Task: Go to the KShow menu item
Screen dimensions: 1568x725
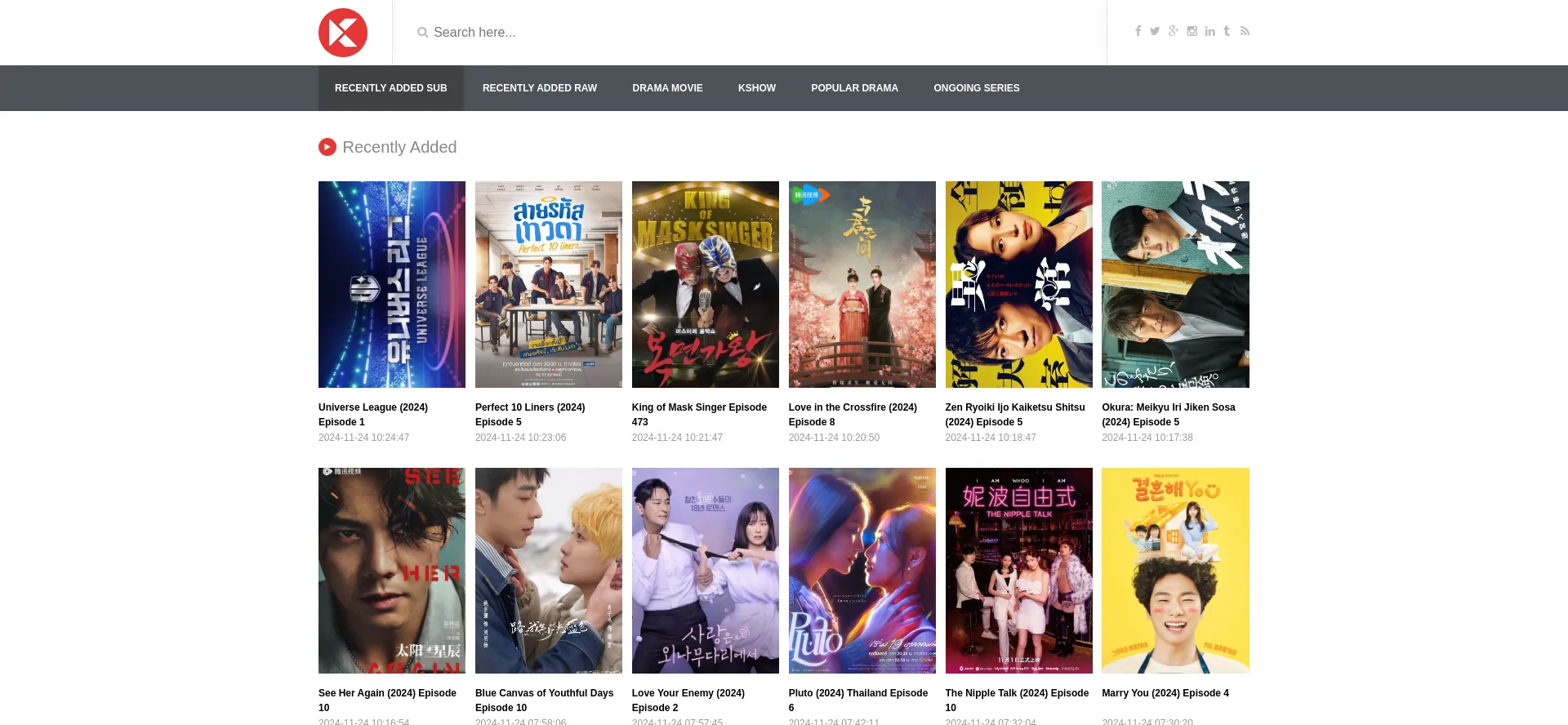Action: pyautogui.click(x=756, y=88)
